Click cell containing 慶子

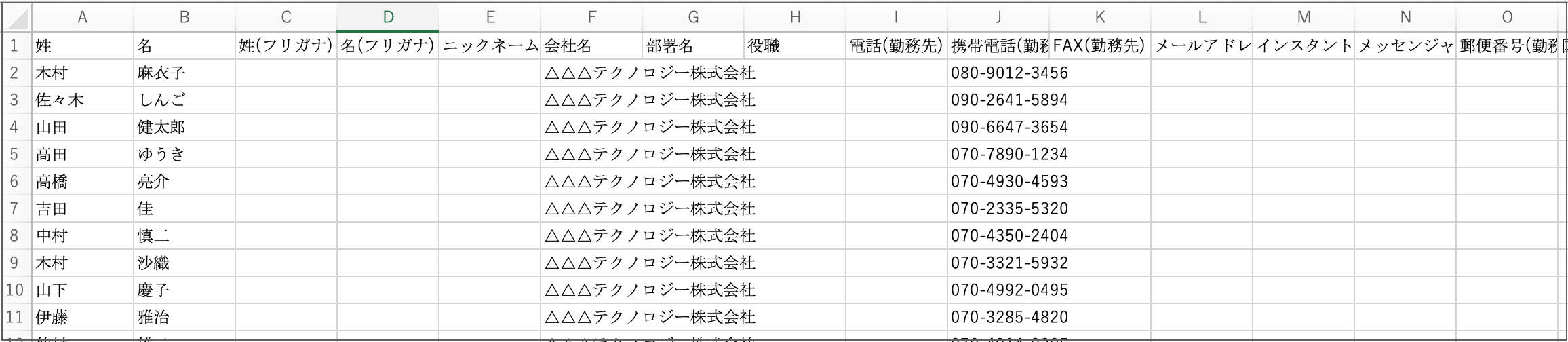tap(184, 290)
